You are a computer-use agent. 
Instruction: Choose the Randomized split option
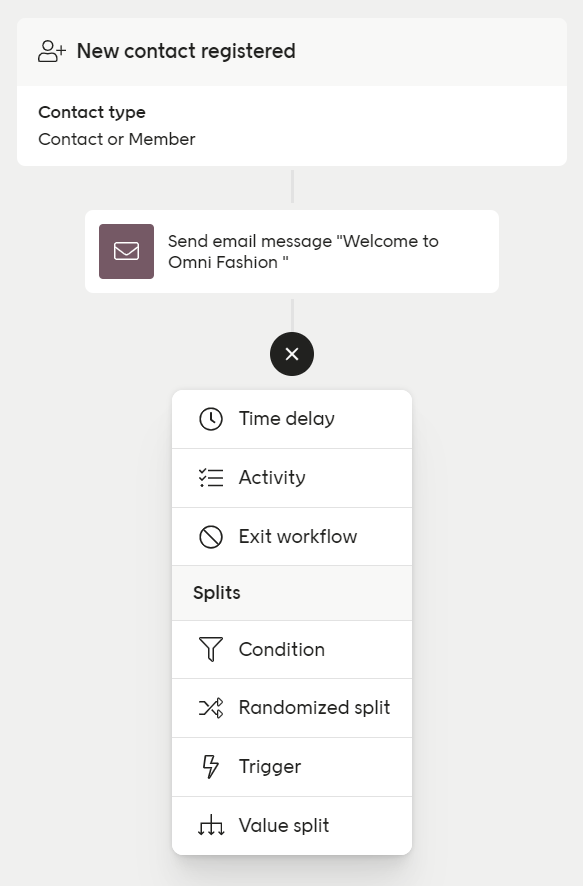(292, 708)
